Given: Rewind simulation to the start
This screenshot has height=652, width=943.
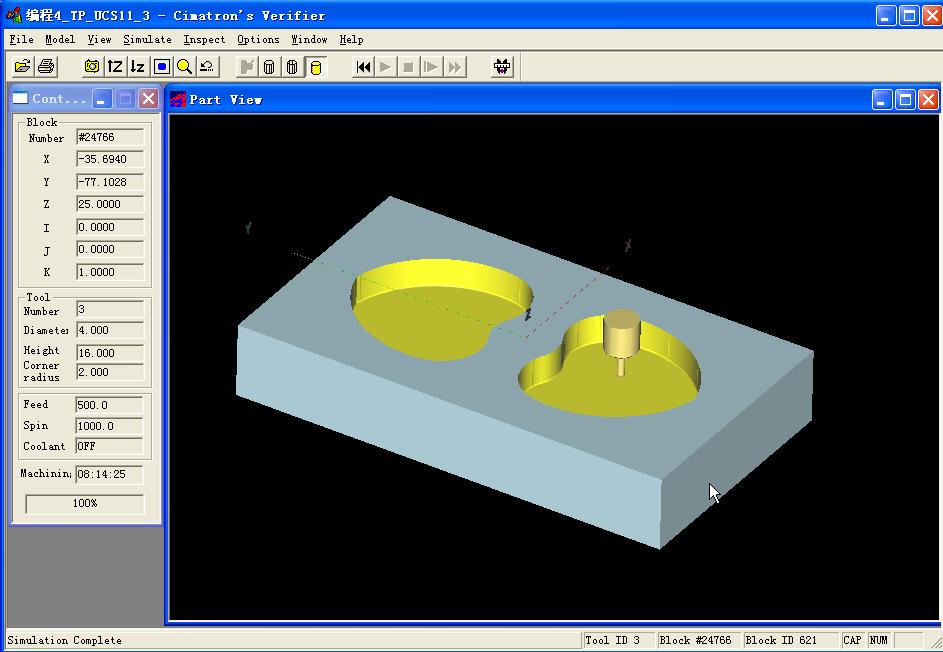Looking at the screenshot, I should [x=364, y=67].
